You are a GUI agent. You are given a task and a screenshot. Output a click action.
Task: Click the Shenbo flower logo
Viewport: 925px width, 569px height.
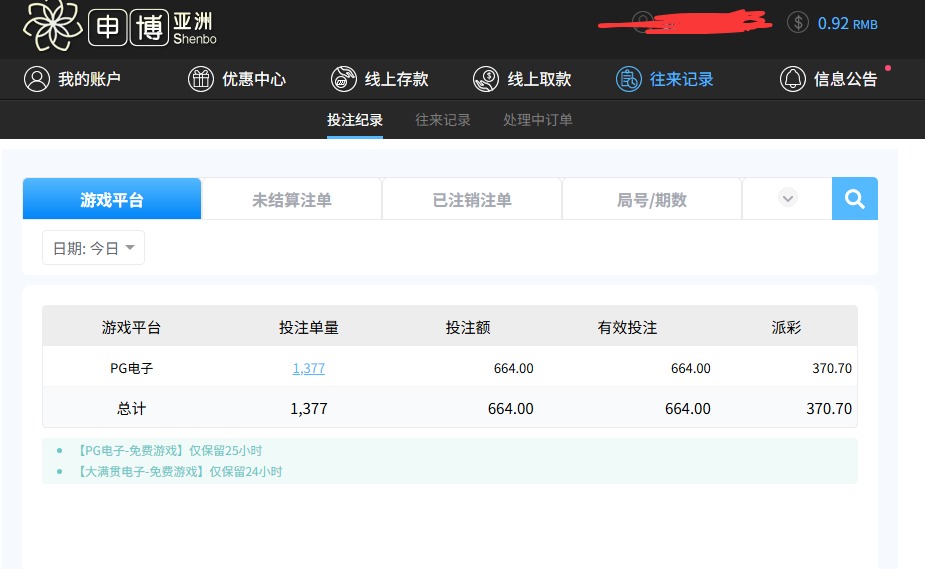click(x=53, y=25)
